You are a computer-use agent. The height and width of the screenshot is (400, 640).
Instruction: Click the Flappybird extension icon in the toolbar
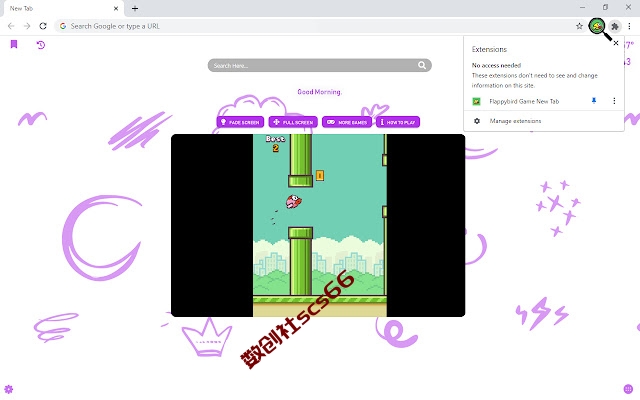tap(598, 27)
